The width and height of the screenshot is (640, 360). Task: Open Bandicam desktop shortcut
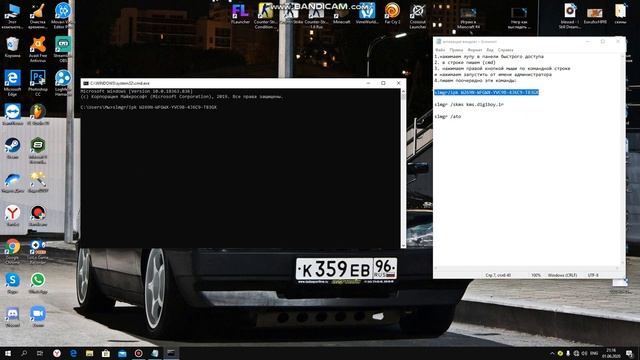click(x=38, y=216)
